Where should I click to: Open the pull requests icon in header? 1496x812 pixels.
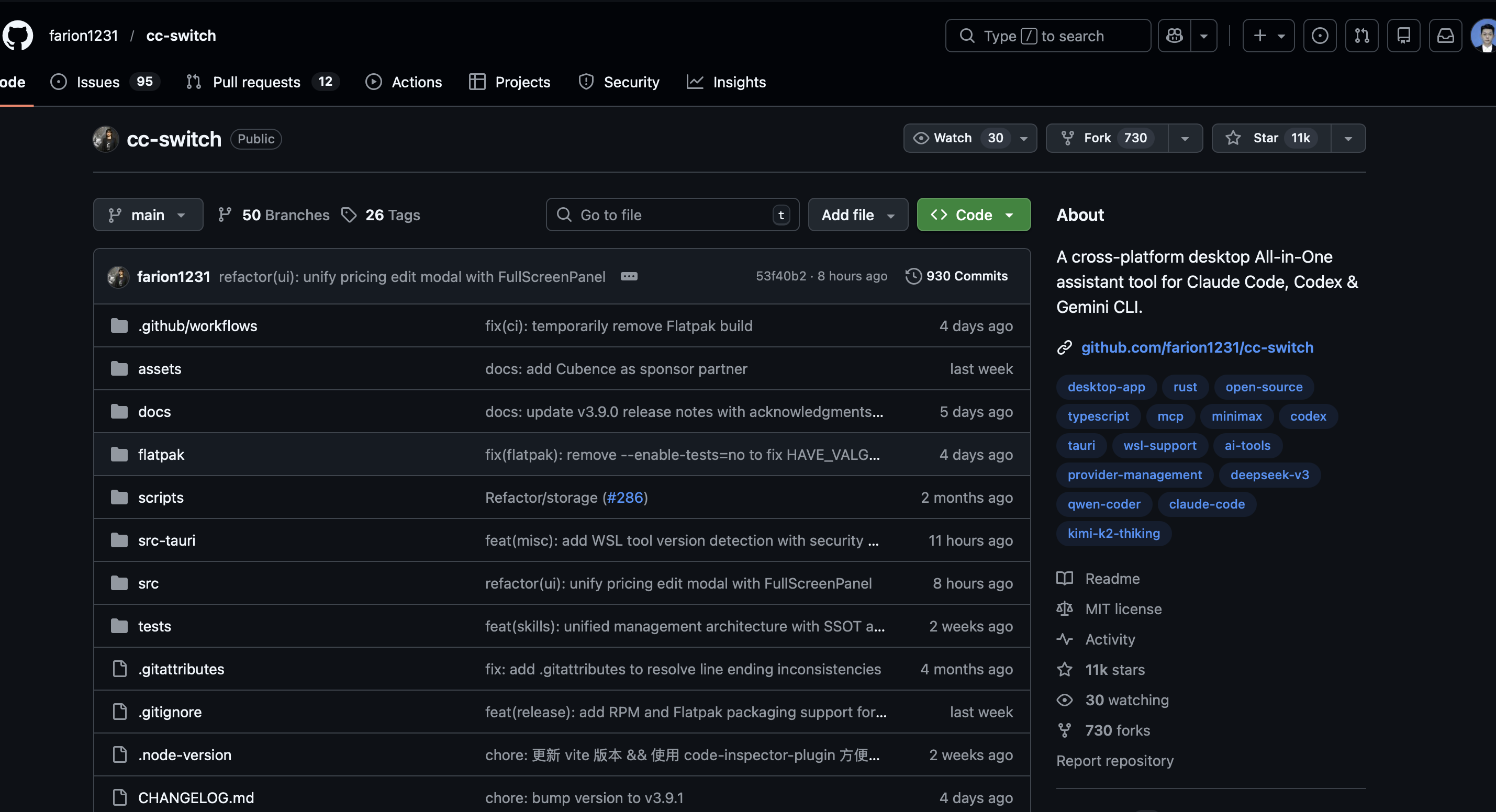tap(1362, 36)
